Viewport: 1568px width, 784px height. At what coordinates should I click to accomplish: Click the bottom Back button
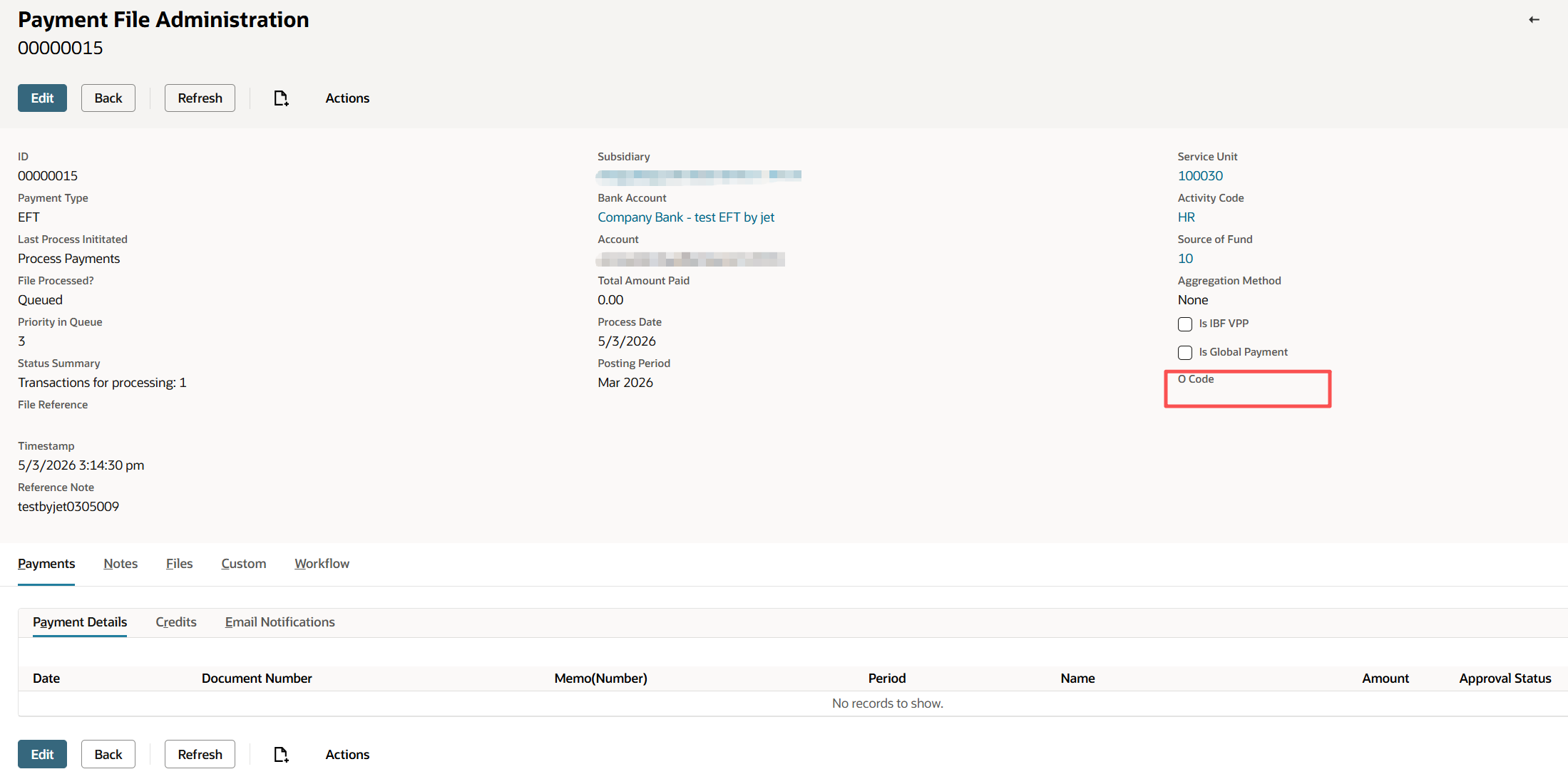(x=108, y=754)
